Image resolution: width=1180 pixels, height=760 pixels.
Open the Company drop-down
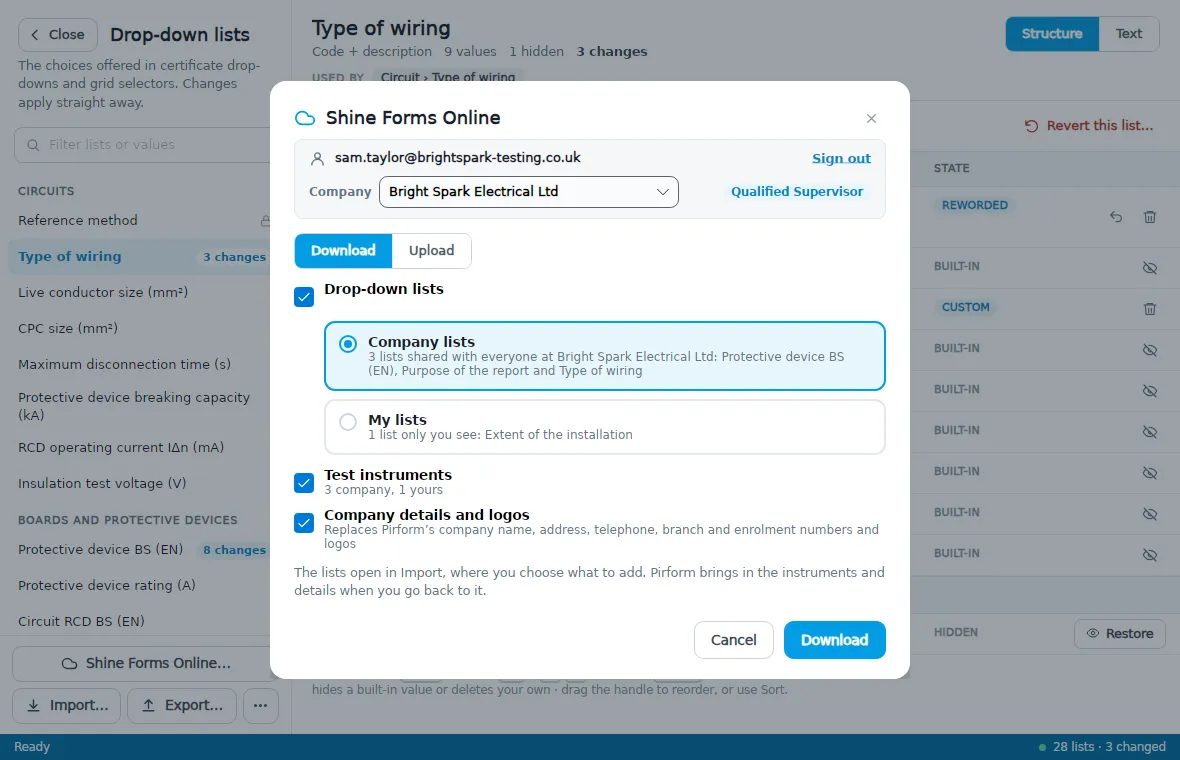coord(528,191)
